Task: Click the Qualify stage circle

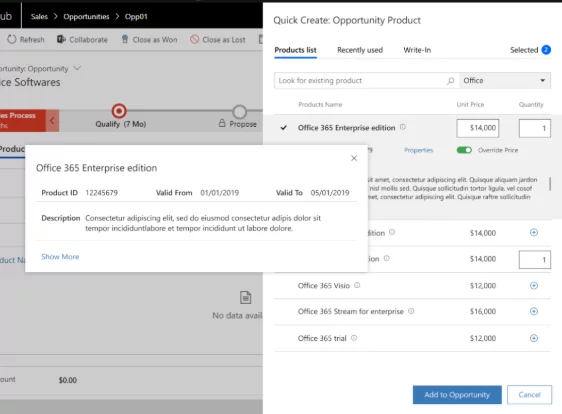Action: click(x=119, y=111)
